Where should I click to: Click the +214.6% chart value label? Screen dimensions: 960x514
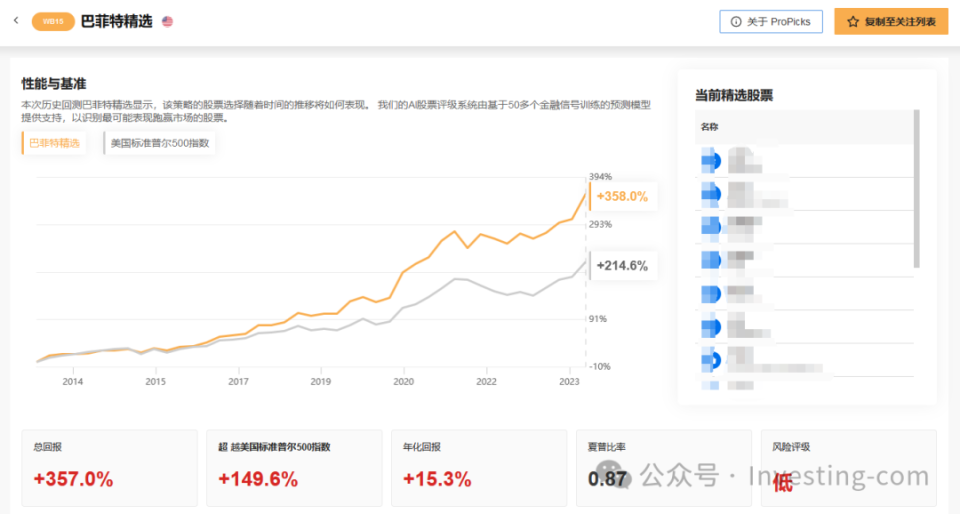pos(623,266)
